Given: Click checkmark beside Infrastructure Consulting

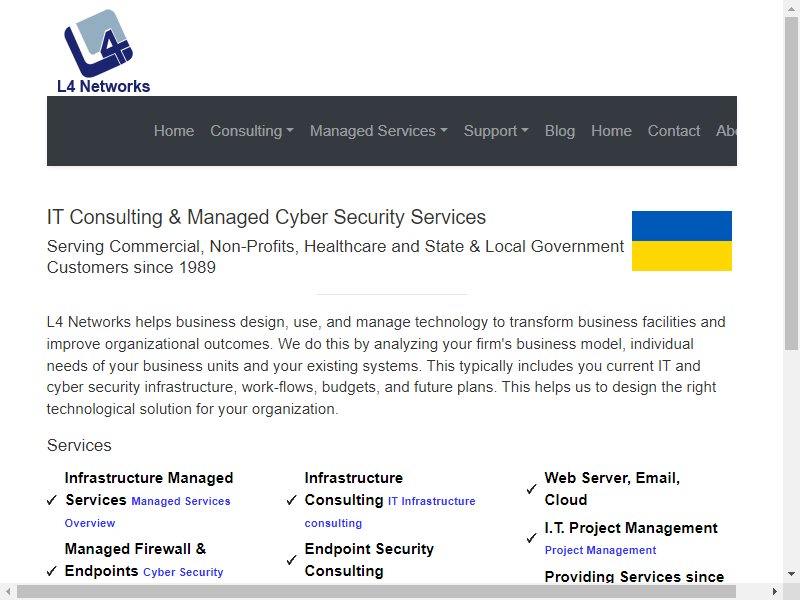Looking at the screenshot, I should (291, 500).
